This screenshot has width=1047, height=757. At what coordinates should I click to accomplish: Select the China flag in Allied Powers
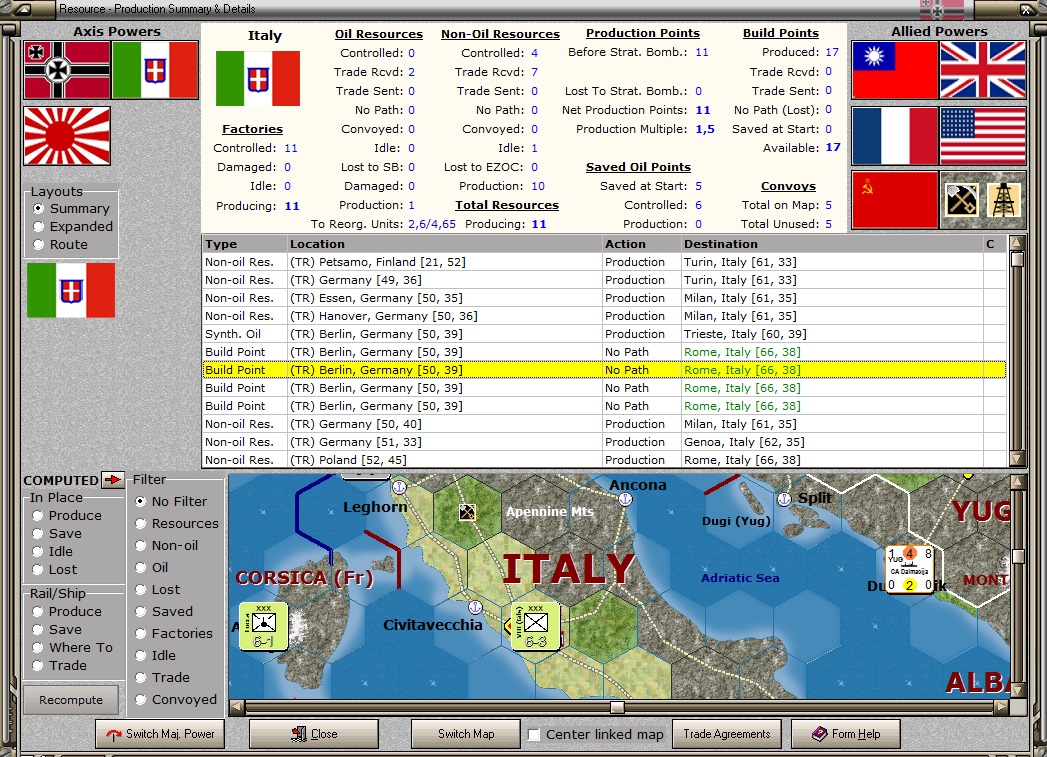tap(895, 70)
